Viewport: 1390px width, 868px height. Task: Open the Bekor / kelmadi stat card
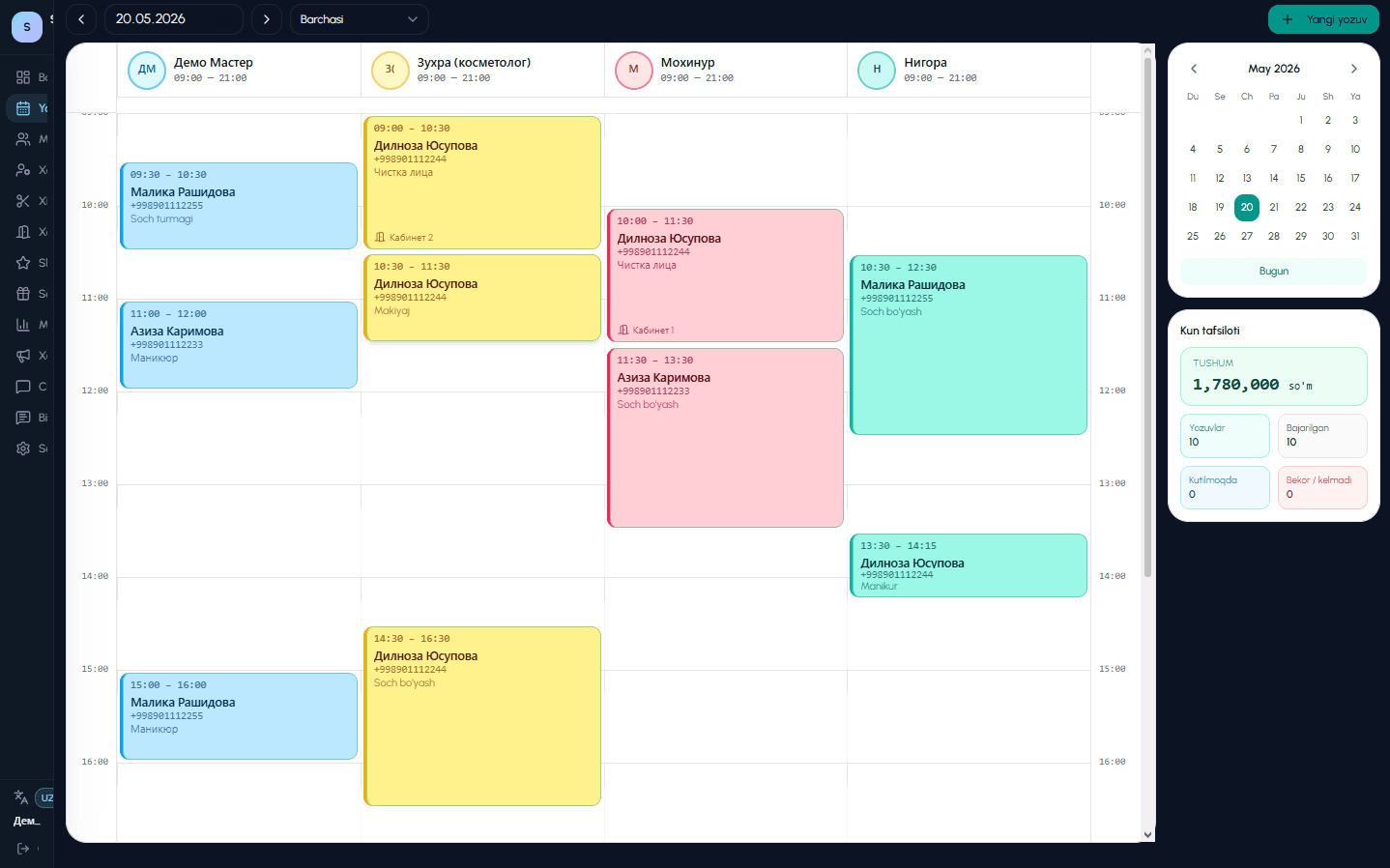coord(1322,488)
